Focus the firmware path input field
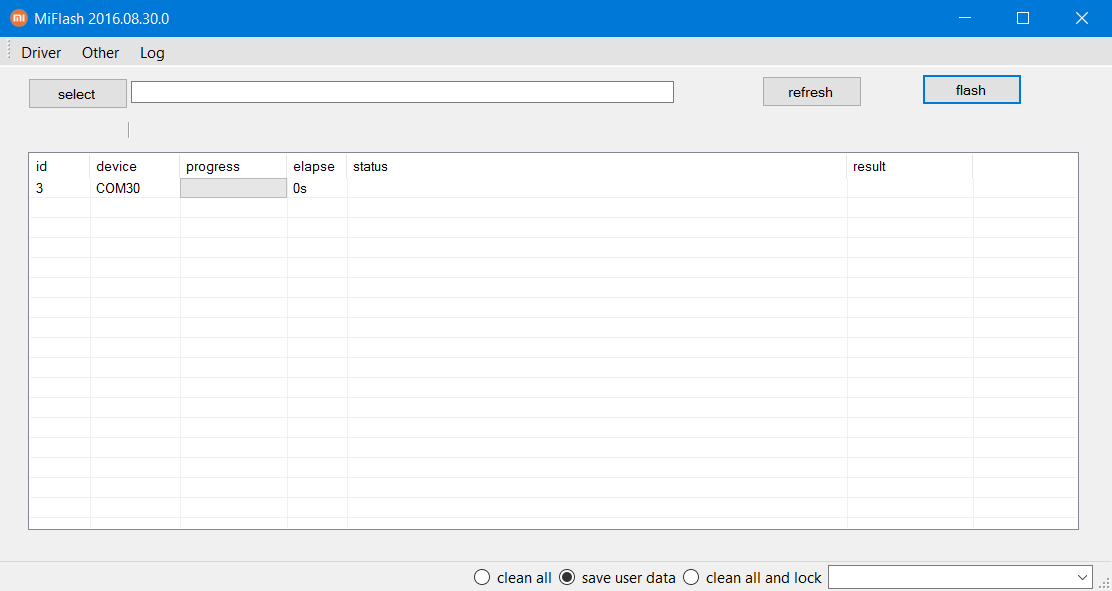This screenshot has width=1112, height=591. point(402,92)
